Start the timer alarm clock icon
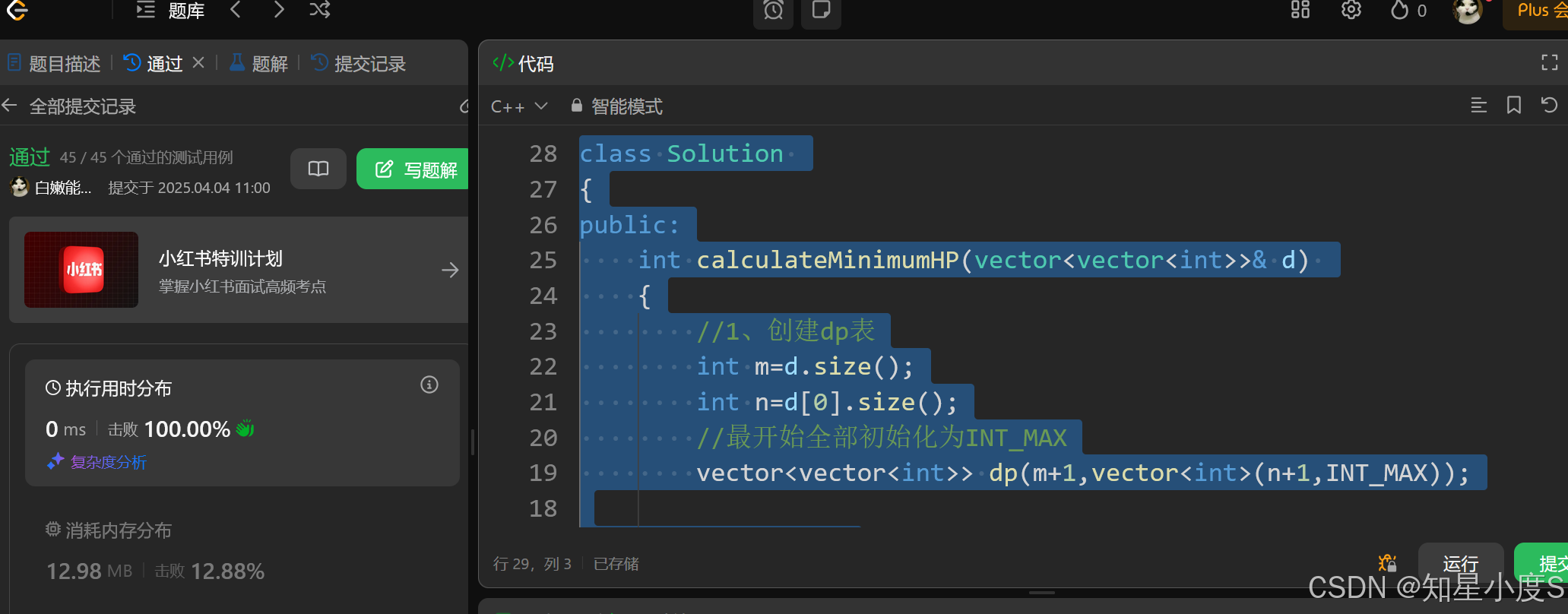The height and width of the screenshot is (614, 1568). [773, 11]
